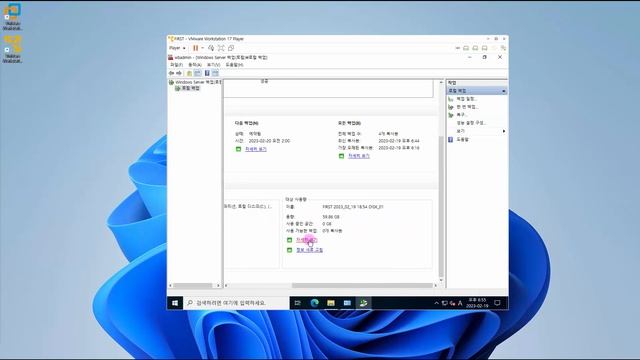This screenshot has height=360, width=640.
Task: Click 한 번 백업... in the Actions pane
Action: 467,107
